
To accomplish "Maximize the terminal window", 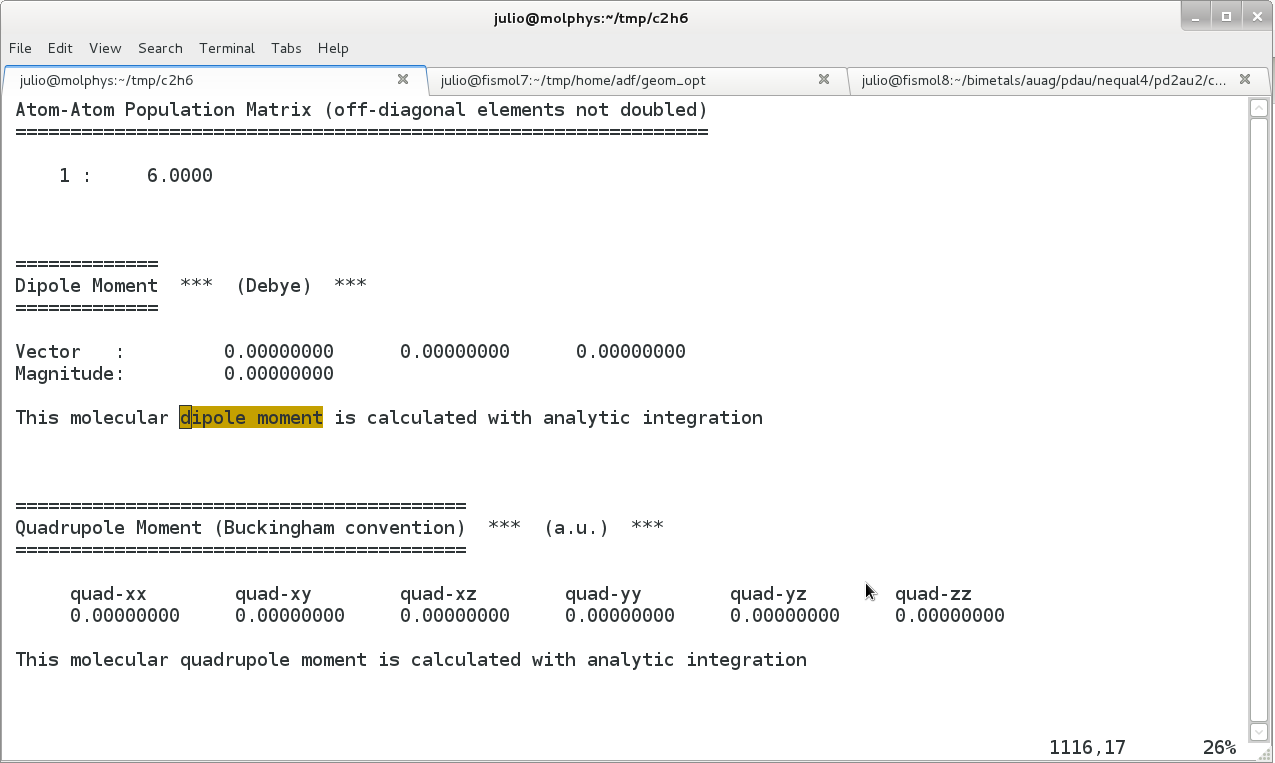I will coord(1226,16).
